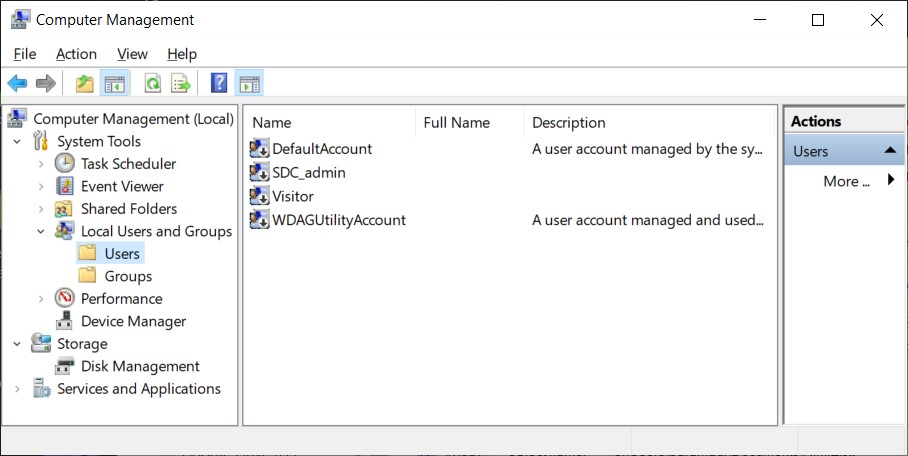This screenshot has width=908, height=456.
Task: Toggle Show/Hide Console Tree toolbar icon
Action: click(114, 83)
